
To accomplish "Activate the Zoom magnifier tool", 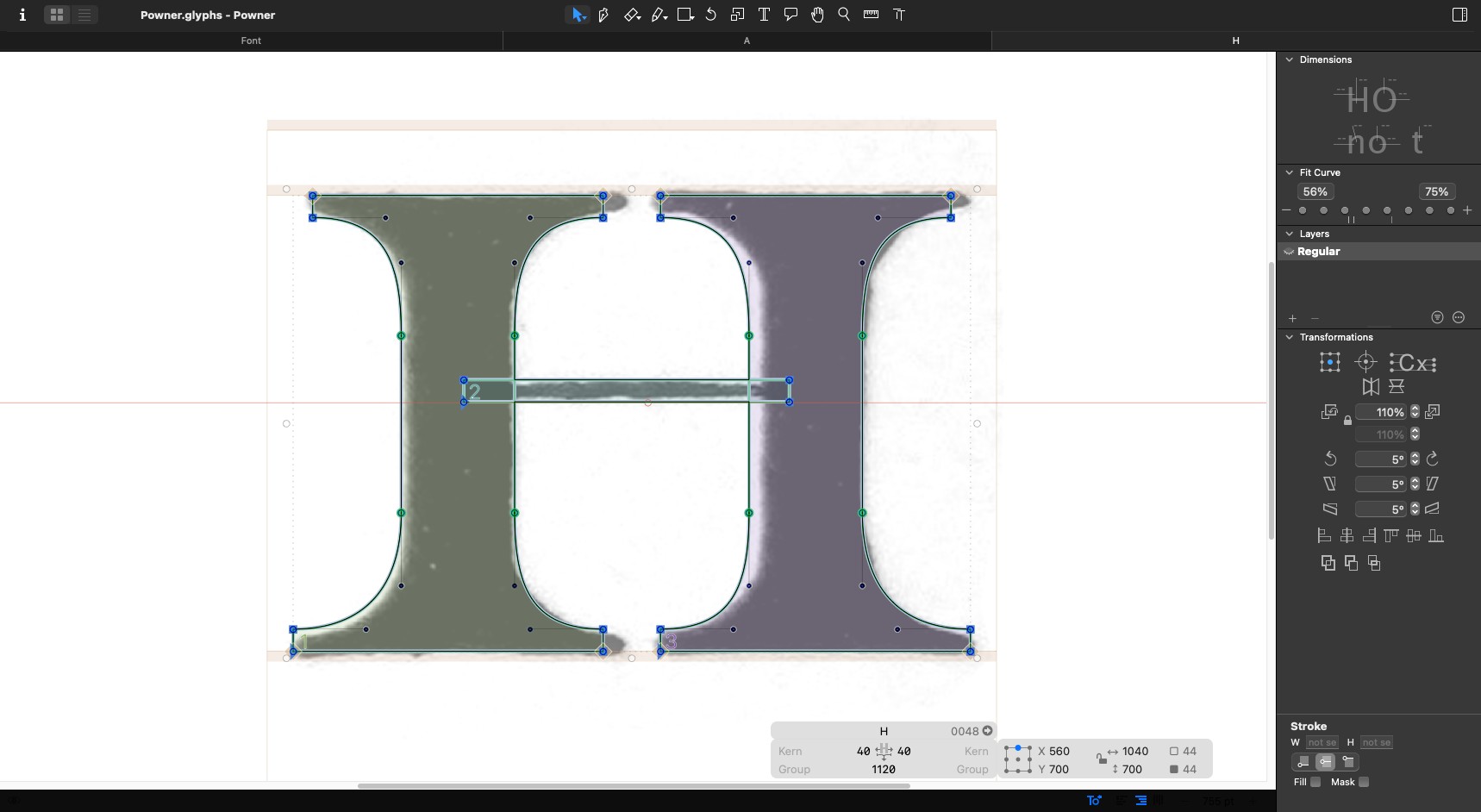I will (844, 15).
